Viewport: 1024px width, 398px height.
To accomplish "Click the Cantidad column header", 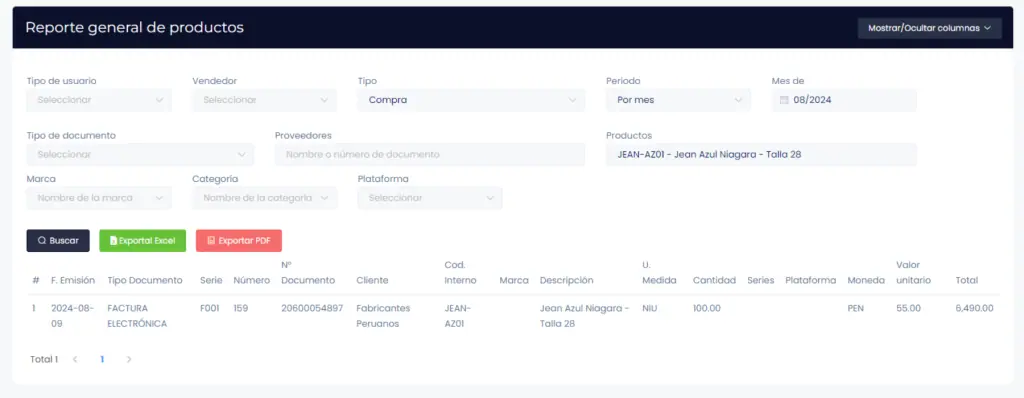I will [714, 280].
